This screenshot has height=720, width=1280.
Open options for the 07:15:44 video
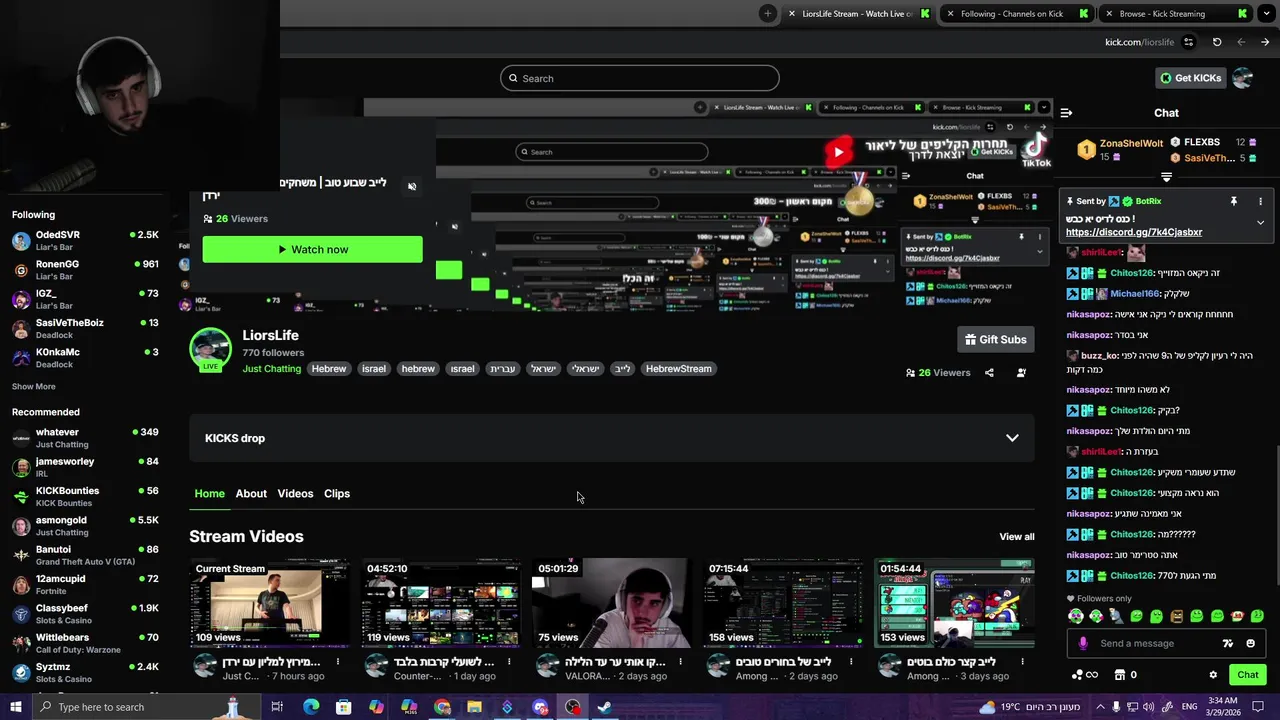851,662
